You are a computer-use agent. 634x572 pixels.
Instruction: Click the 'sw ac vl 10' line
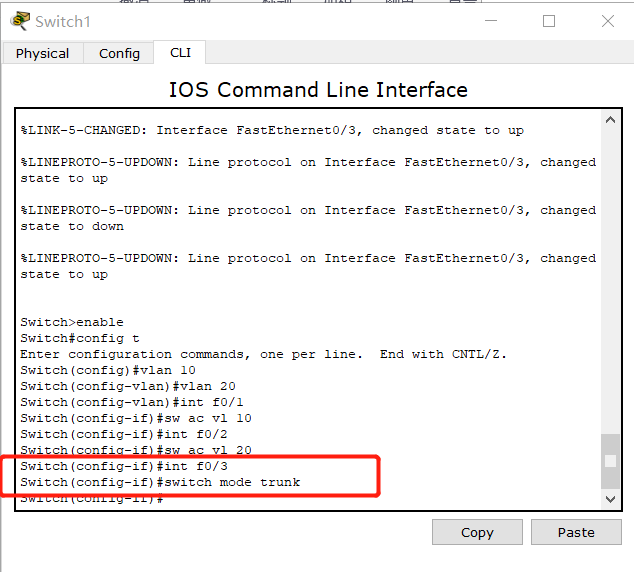136,418
